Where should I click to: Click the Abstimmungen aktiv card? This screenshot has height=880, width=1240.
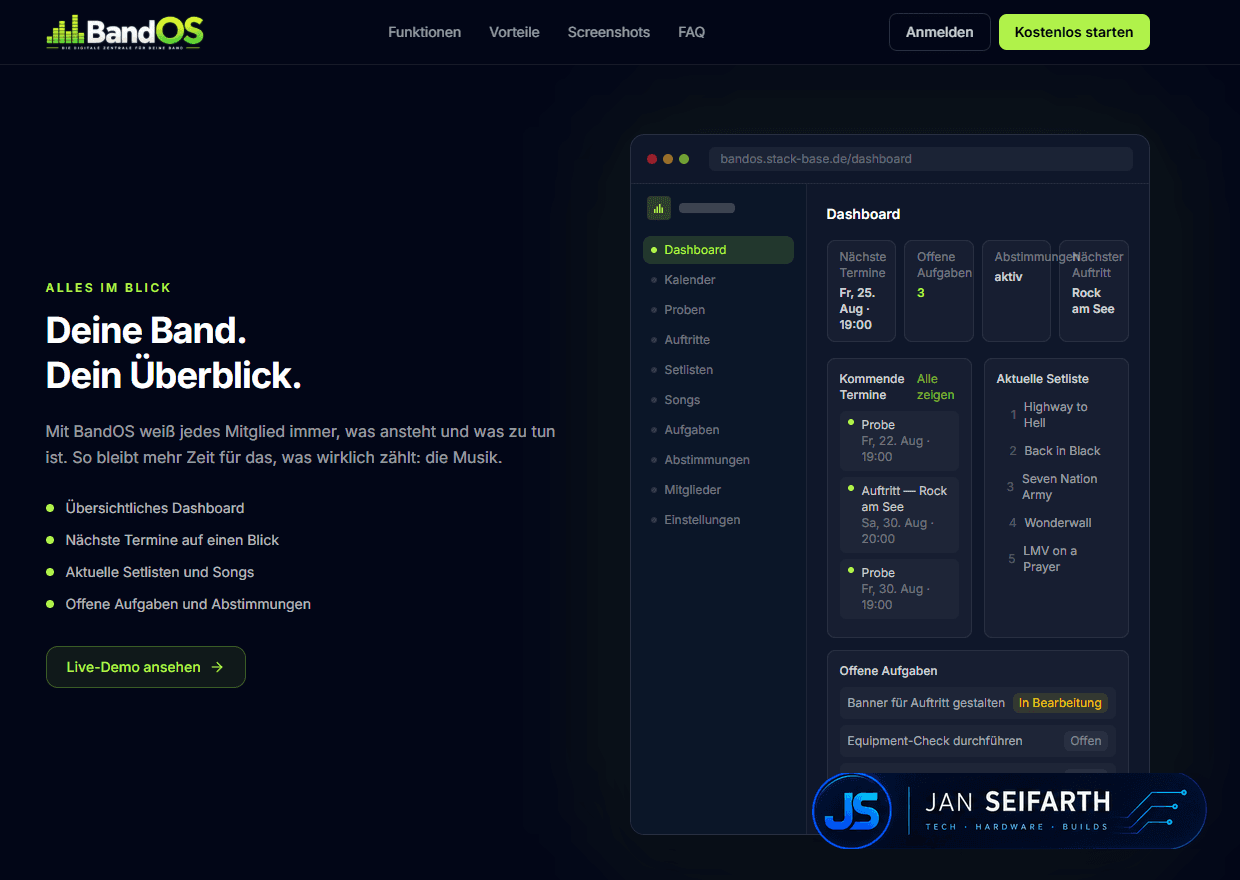1016,291
